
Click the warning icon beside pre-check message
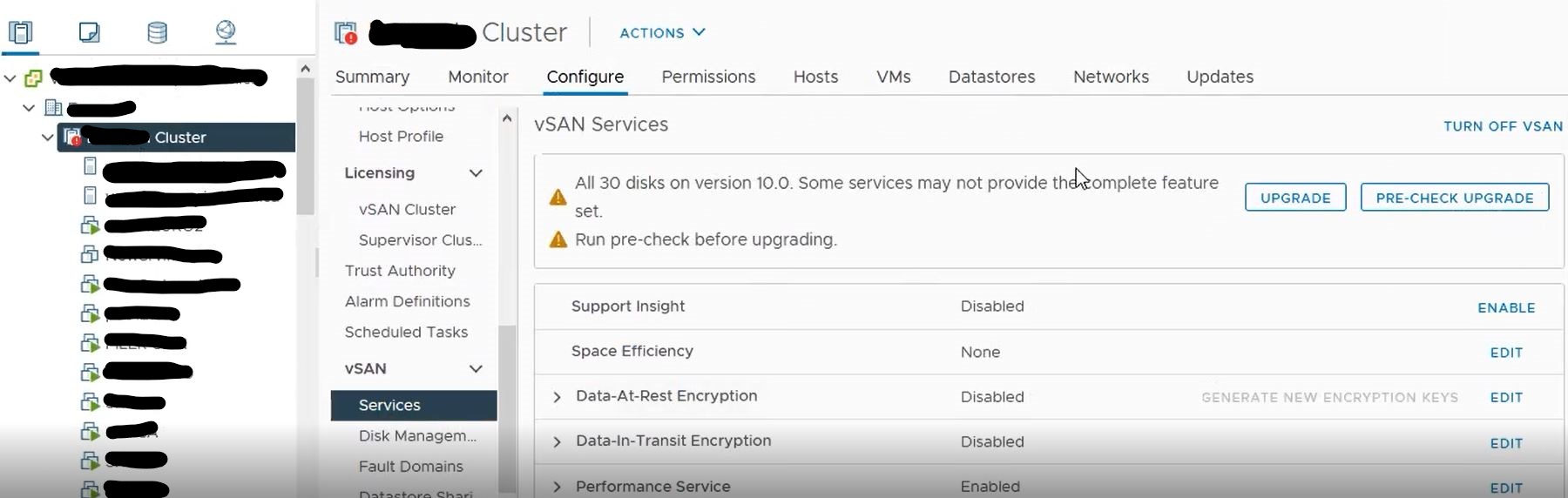558,239
